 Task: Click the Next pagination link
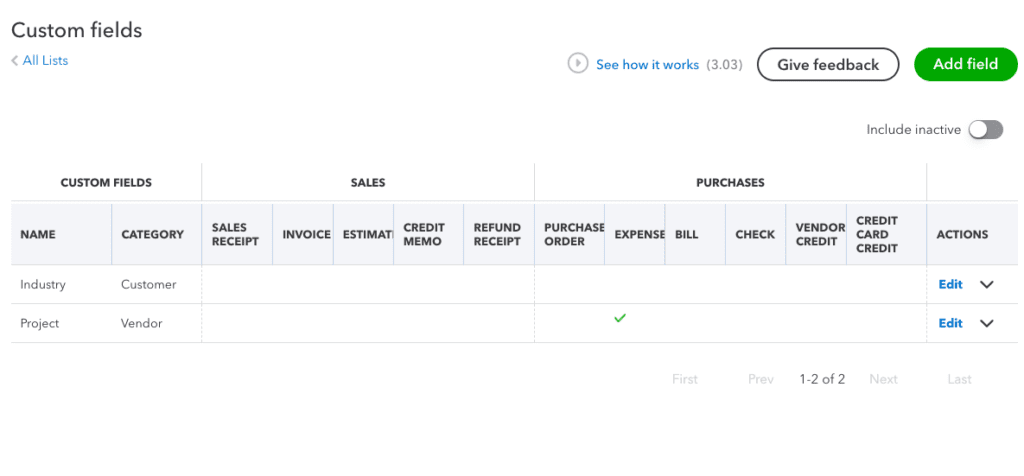pyautogui.click(x=884, y=379)
